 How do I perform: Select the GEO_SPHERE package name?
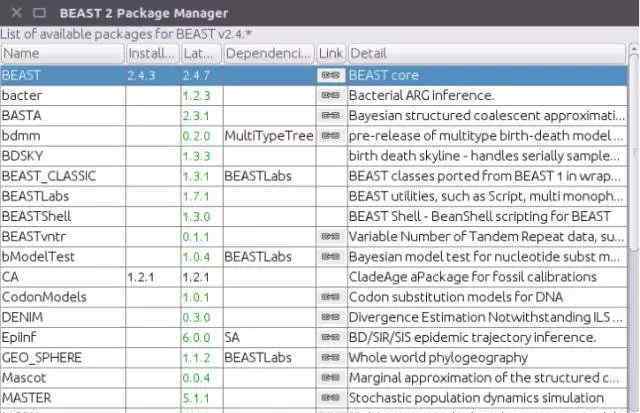(x=42, y=357)
